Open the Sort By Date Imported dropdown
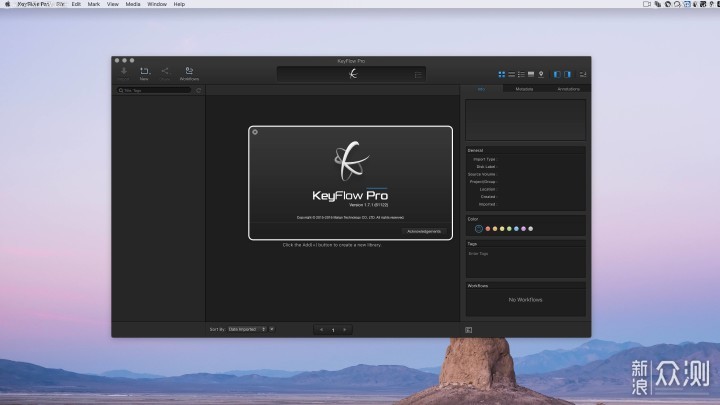Screen dimensions: 720x405 (247, 329)
